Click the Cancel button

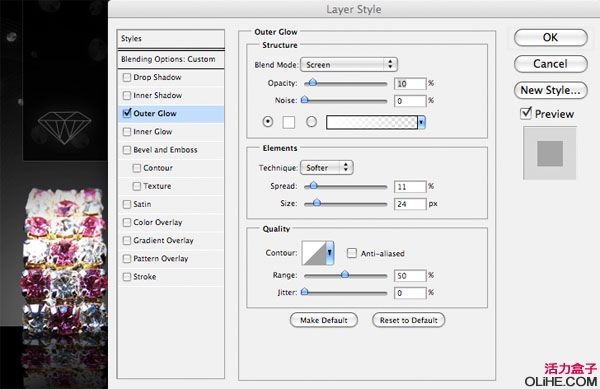click(x=551, y=64)
